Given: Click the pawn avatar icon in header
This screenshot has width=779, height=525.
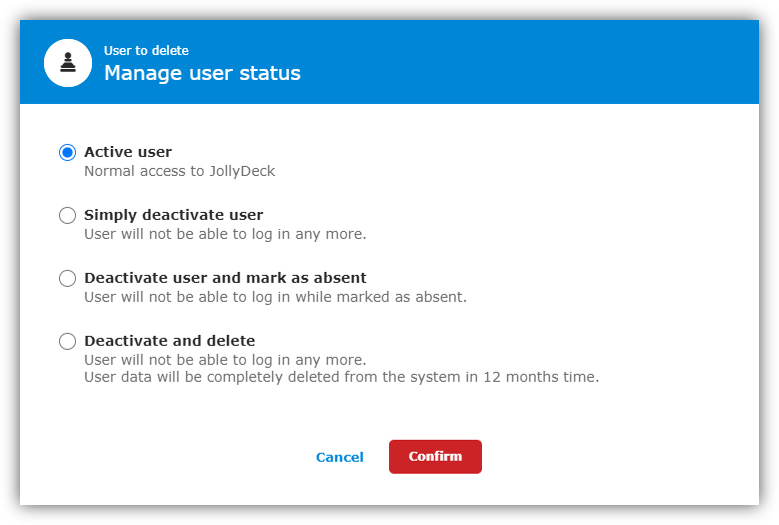Looking at the screenshot, I should click(x=68, y=63).
